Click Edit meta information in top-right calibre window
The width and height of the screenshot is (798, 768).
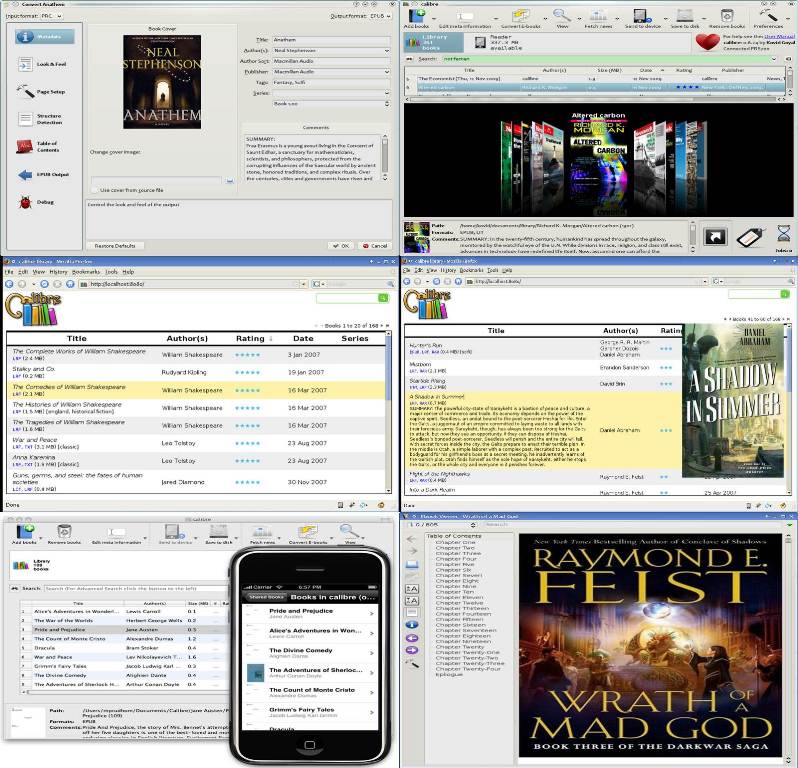(465, 18)
